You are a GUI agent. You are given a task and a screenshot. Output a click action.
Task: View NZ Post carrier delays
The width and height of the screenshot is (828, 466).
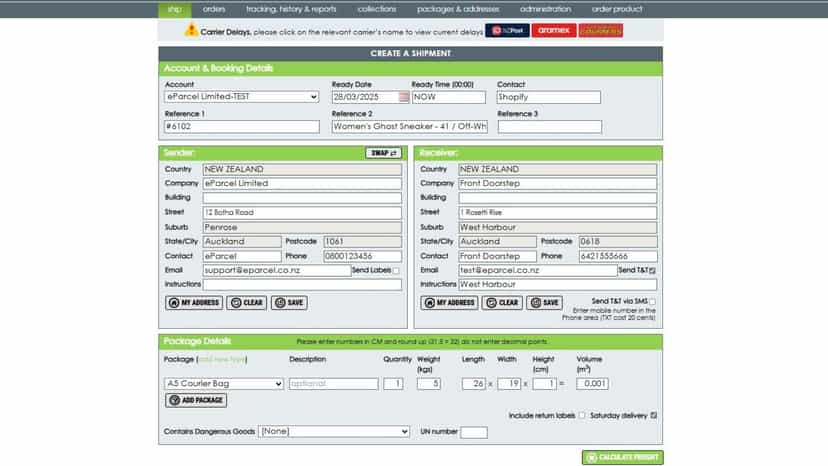click(507, 31)
